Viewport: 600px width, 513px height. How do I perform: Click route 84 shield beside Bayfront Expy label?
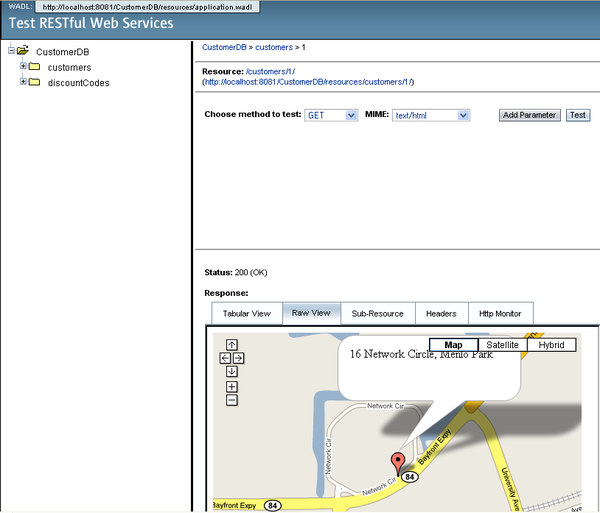point(272,505)
